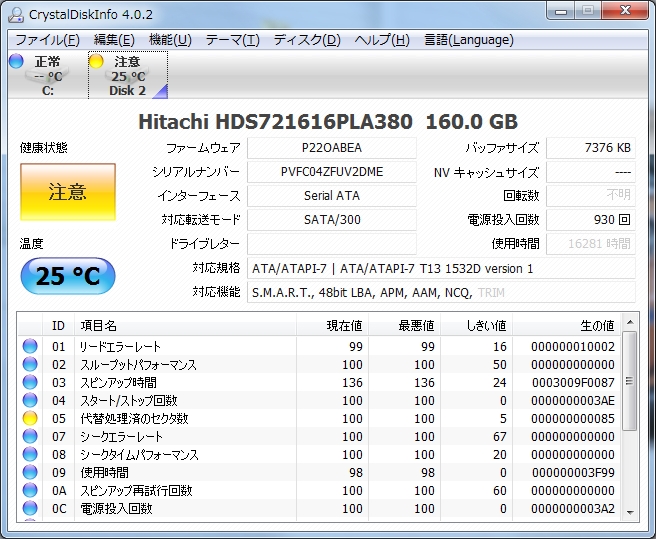This screenshot has width=656, height=539.
Task: Open the 編集(E) menu
Action: [x=114, y=40]
